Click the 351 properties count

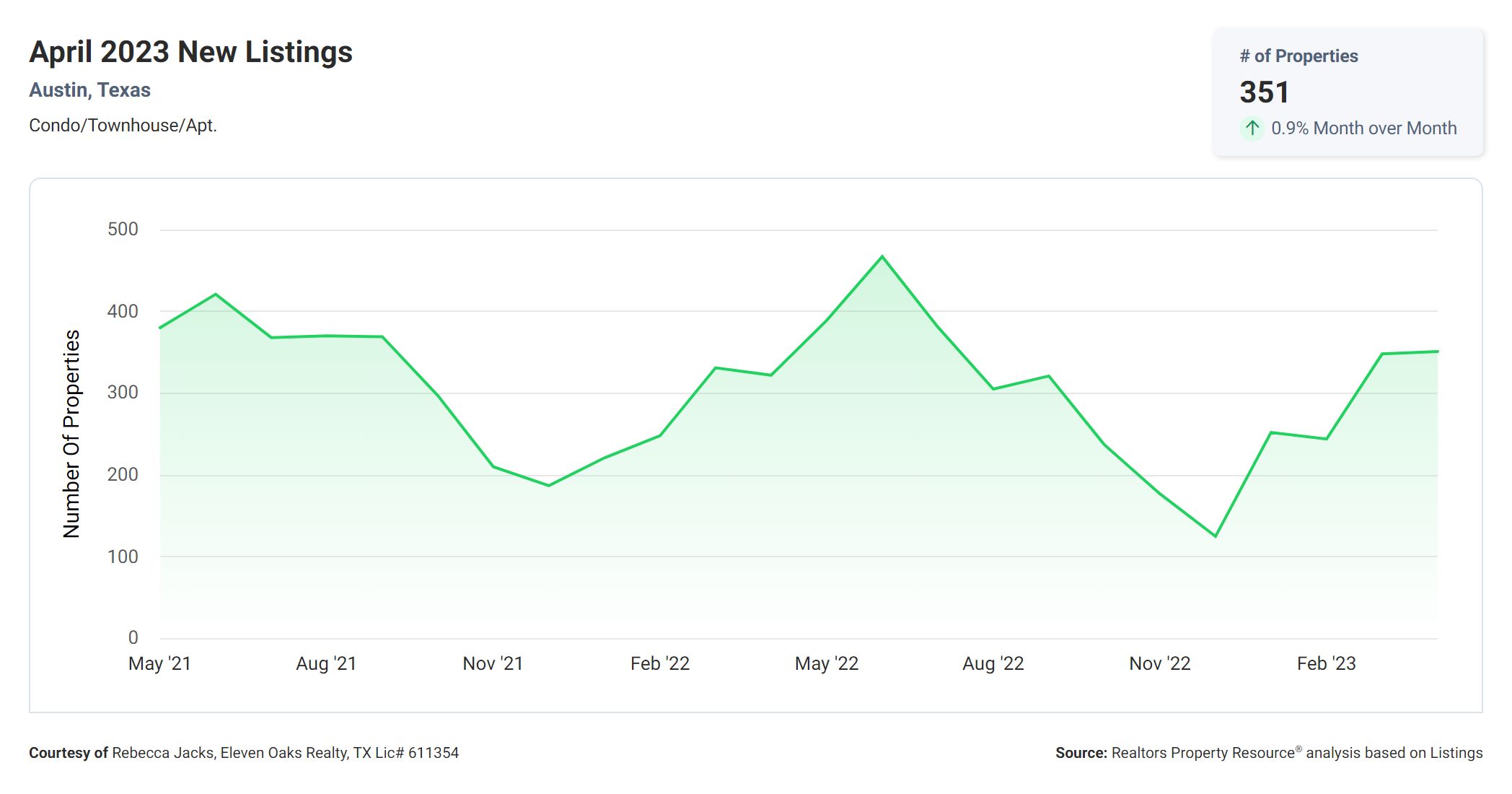pos(1264,92)
